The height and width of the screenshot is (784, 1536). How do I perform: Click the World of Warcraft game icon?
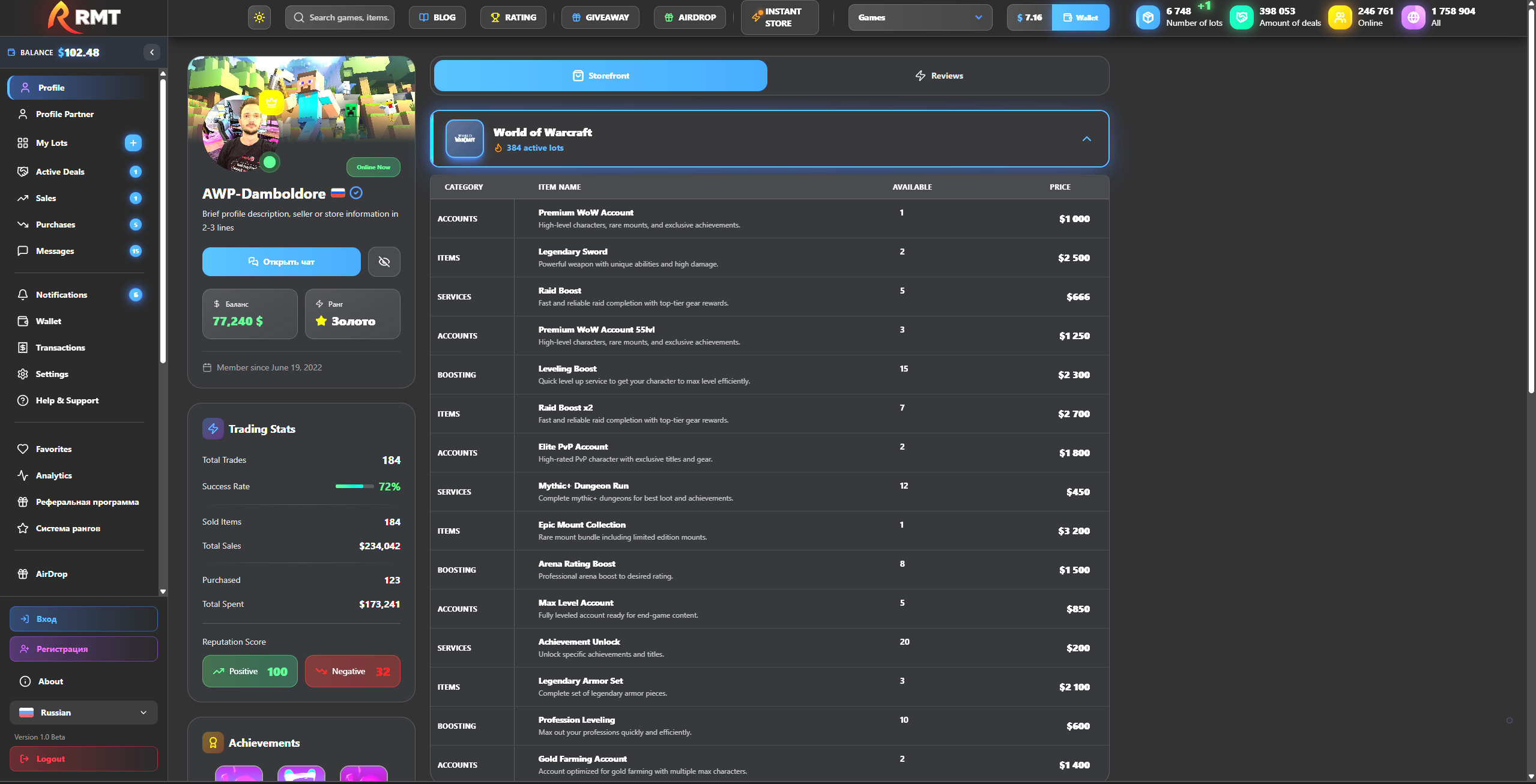[x=464, y=139]
